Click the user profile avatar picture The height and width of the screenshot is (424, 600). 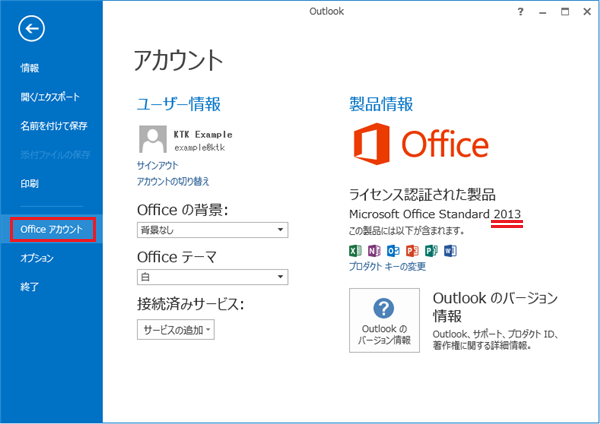click(x=153, y=139)
